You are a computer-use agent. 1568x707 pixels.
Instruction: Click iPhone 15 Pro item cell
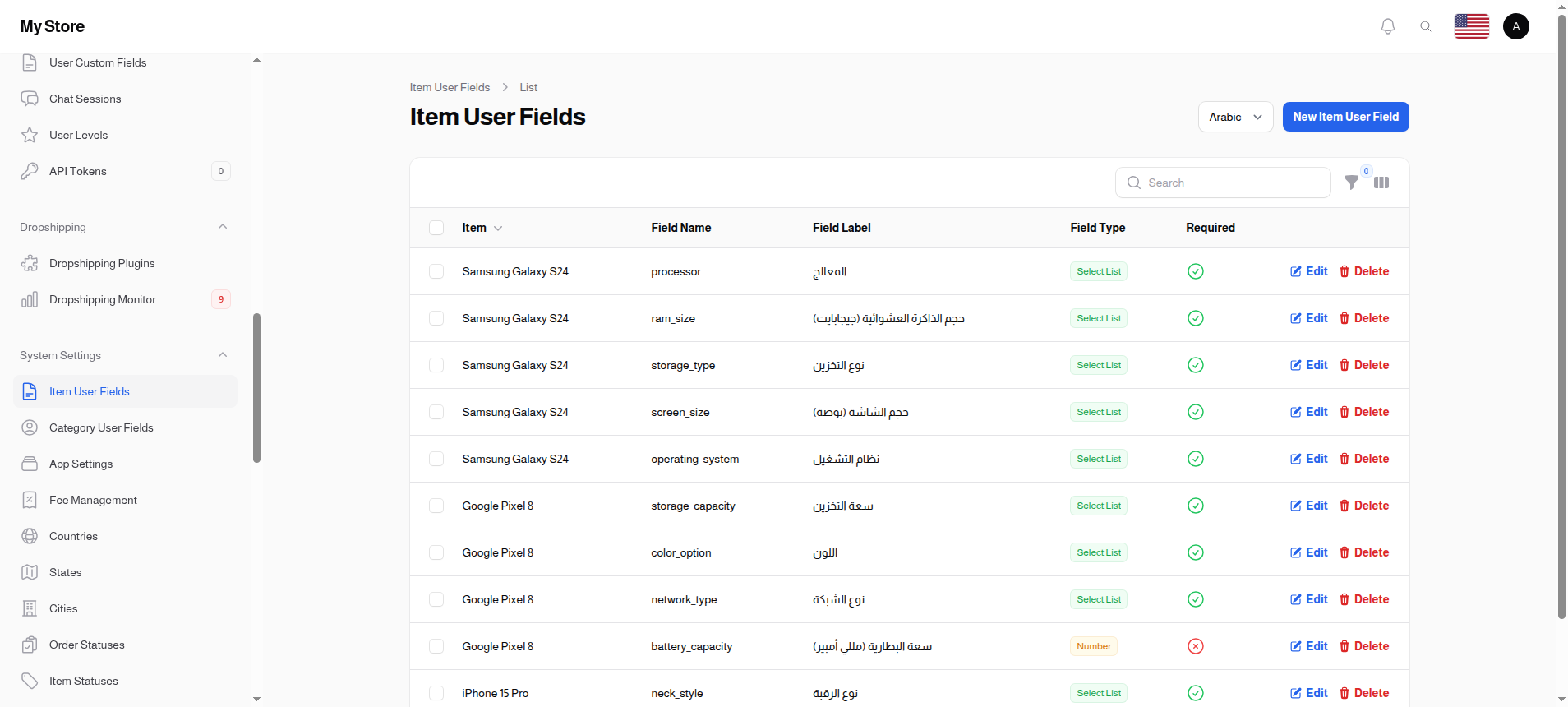coord(496,693)
